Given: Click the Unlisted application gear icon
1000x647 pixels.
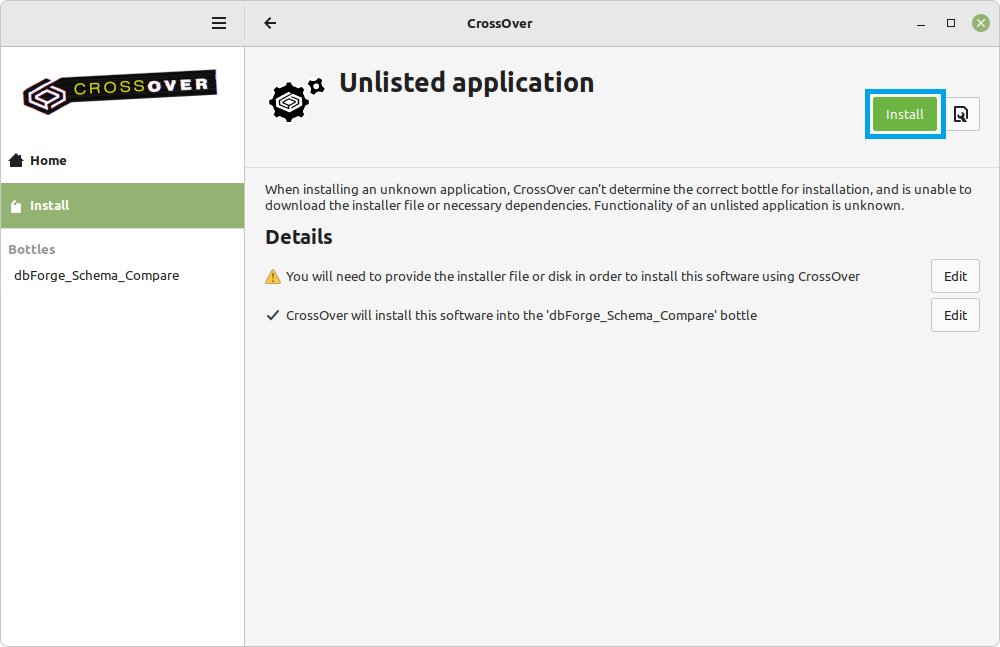Looking at the screenshot, I should 296,100.
